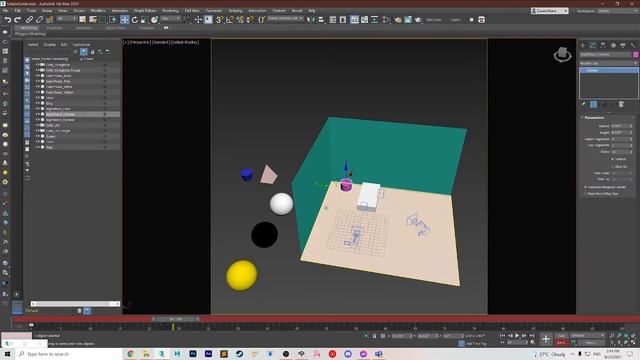Hide the ColorPicker_Yellow object via eye icon
The image size is (640, 360).
pyautogui.click(x=38, y=92)
